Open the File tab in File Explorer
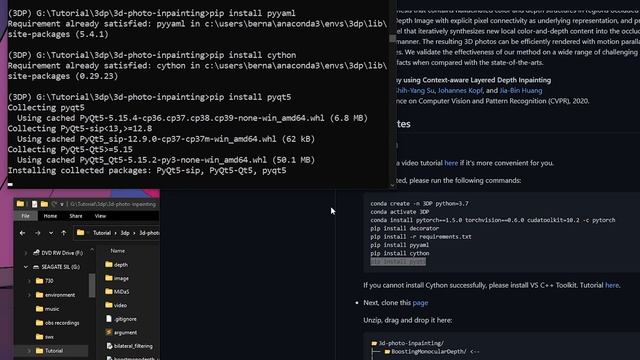Viewport: 640px width, 360px height. pos(25,216)
